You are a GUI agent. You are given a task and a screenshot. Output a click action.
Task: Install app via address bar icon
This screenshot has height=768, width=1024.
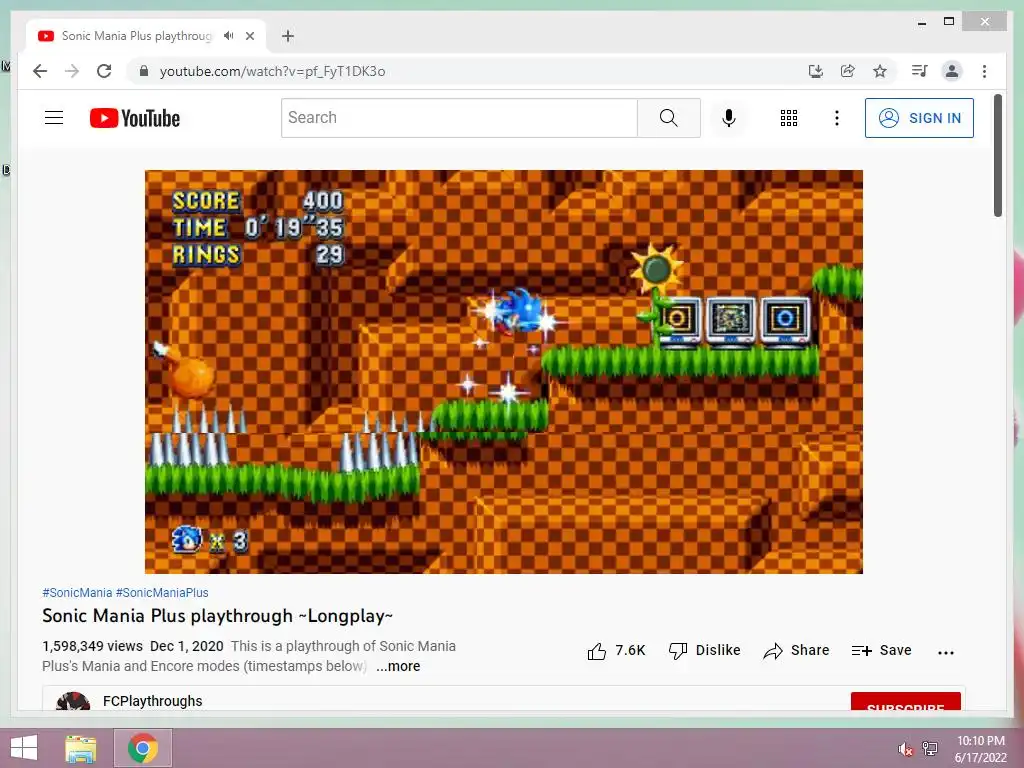point(815,71)
